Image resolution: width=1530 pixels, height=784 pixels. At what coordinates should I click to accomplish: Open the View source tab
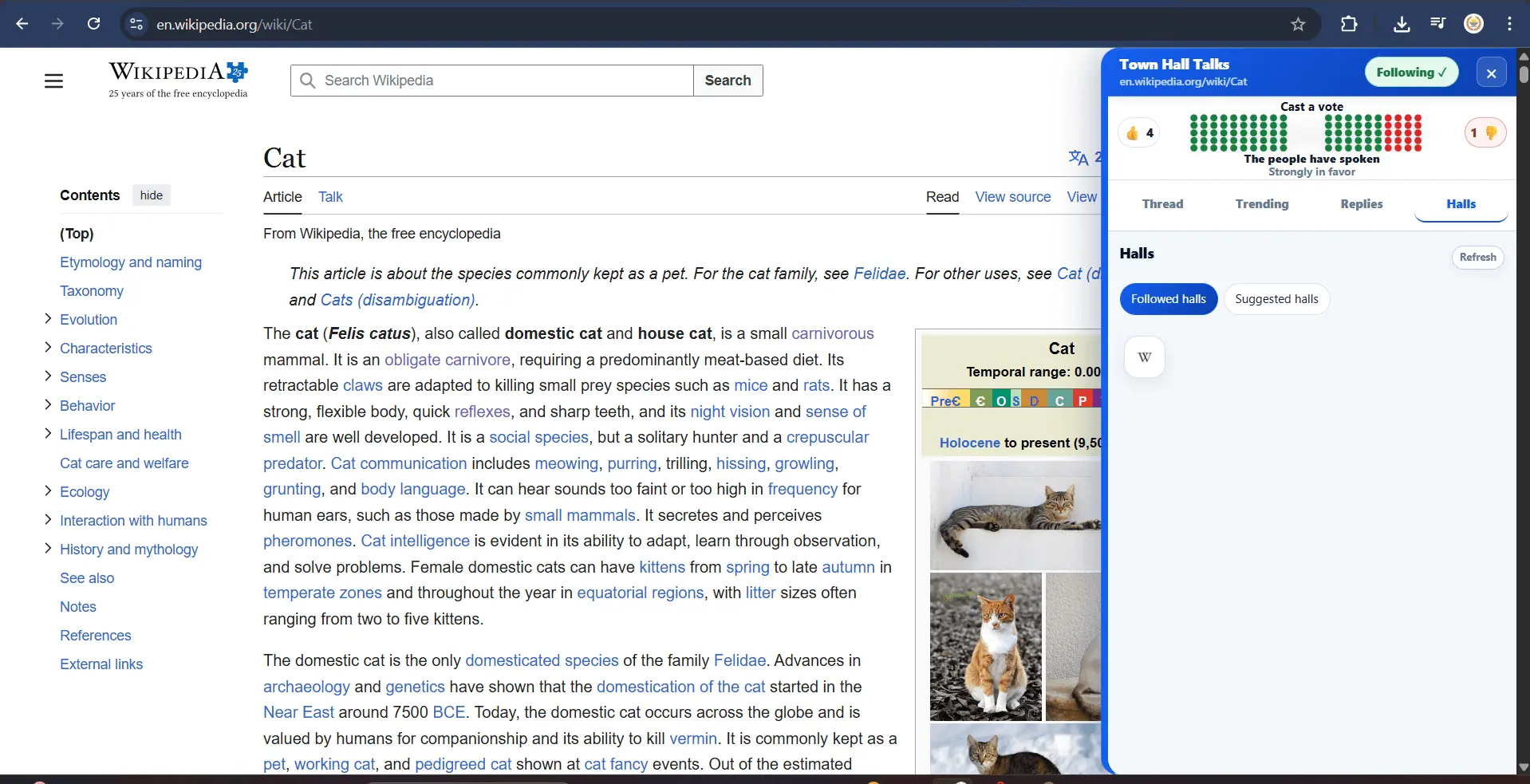1013,197
